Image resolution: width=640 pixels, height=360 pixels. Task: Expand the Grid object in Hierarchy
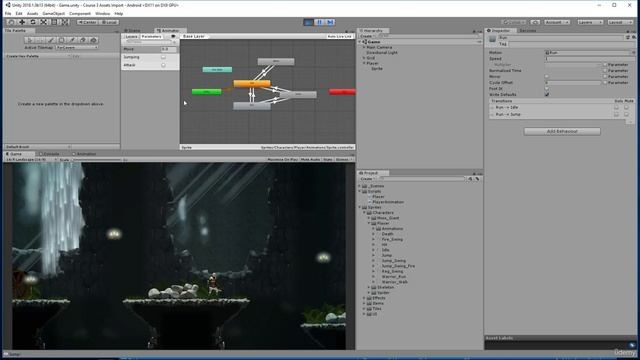click(364, 58)
